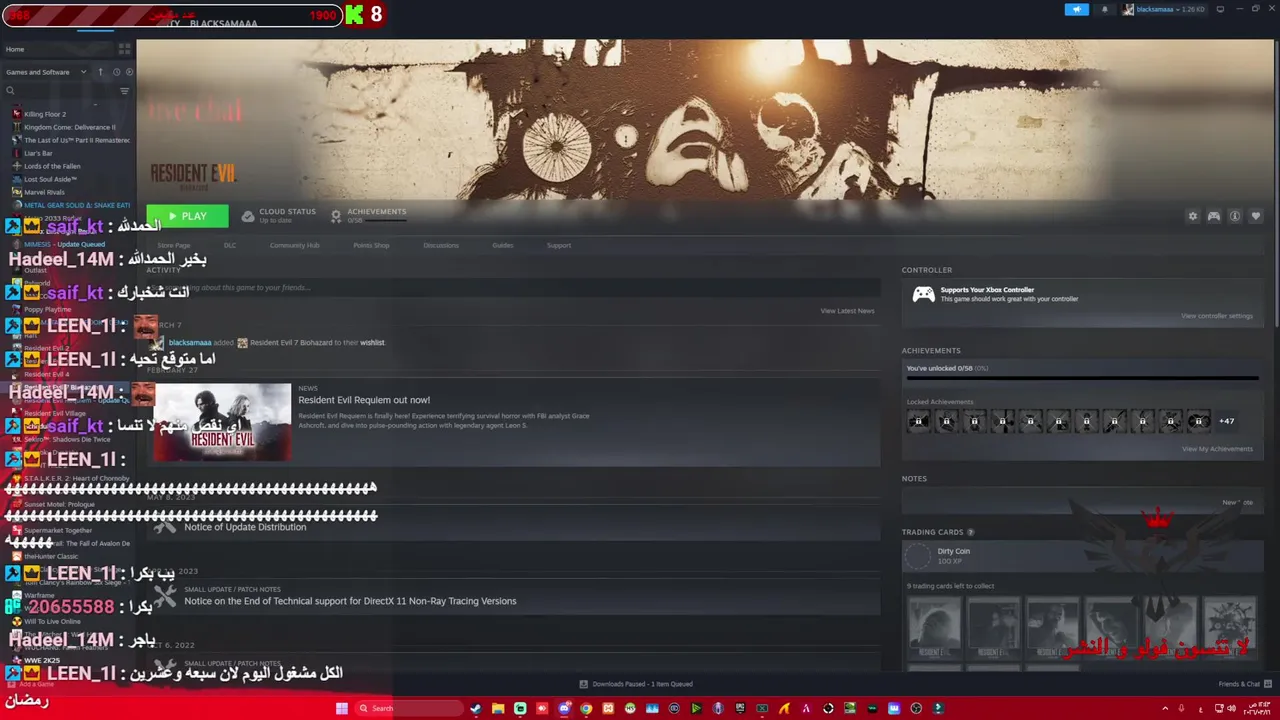Open the Points Shop tab
Image resolution: width=1280 pixels, height=720 pixels.
371,245
